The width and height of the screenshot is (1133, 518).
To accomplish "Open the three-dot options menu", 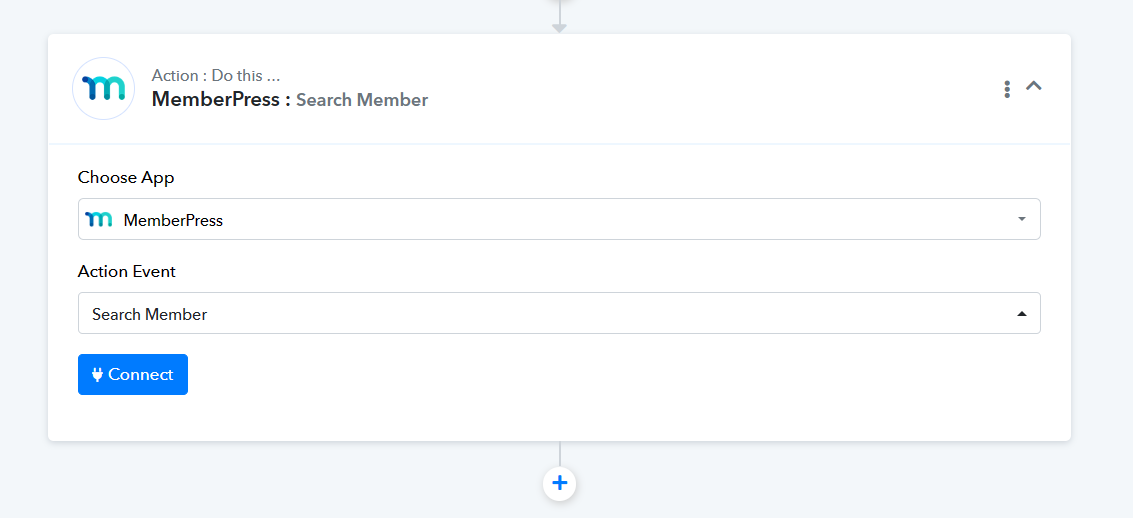I will coord(1007,89).
